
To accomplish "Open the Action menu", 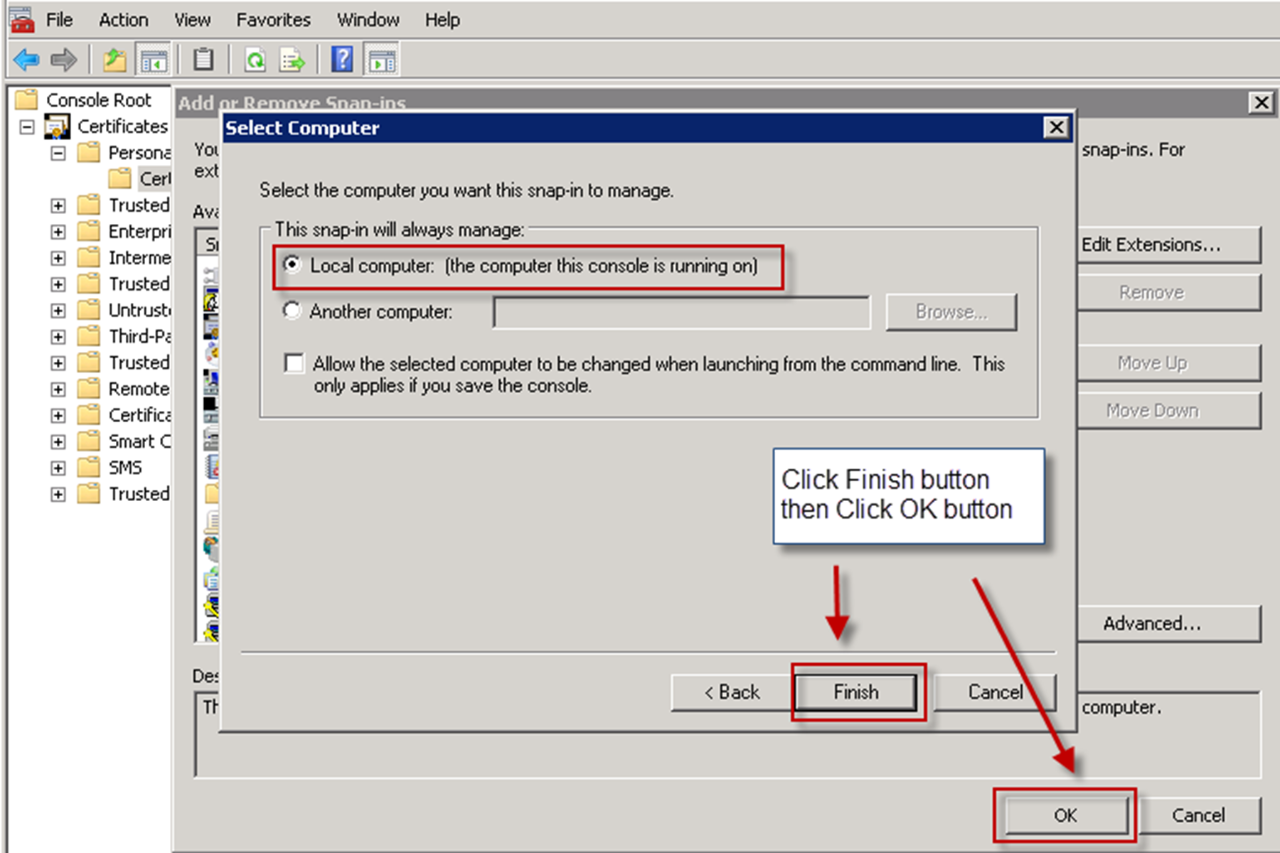I will [x=124, y=19].
